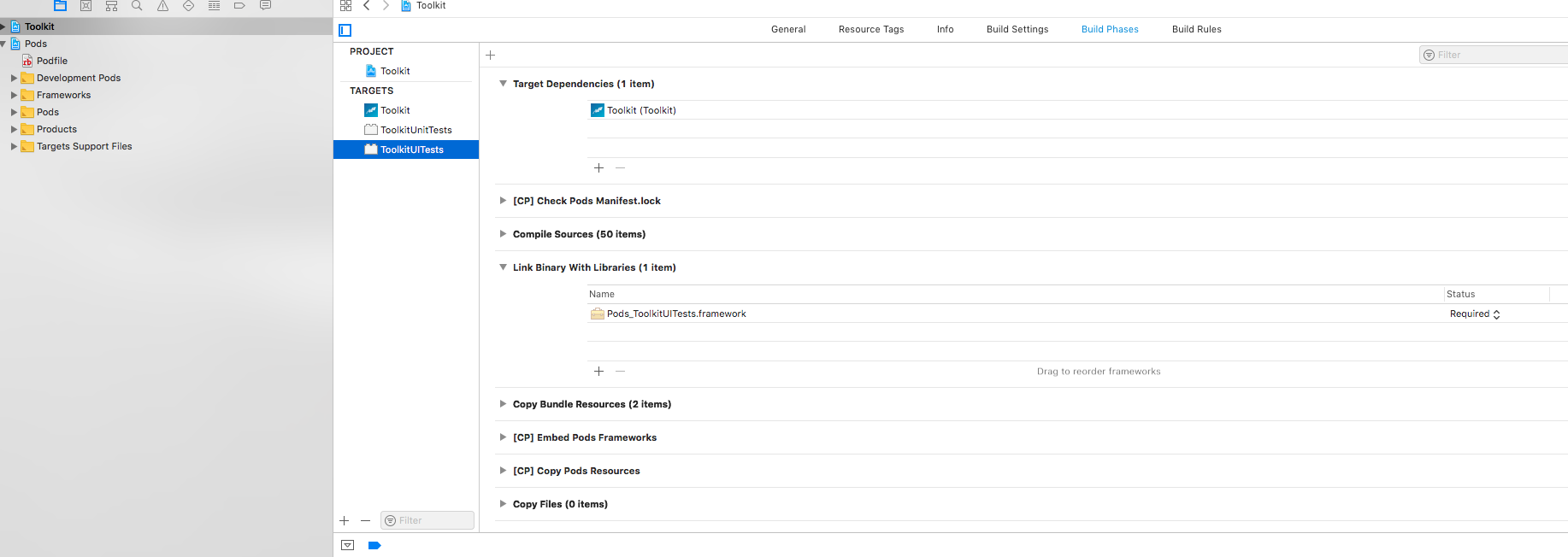Collapse Link Binary With Libraries phase

point(503,267)
